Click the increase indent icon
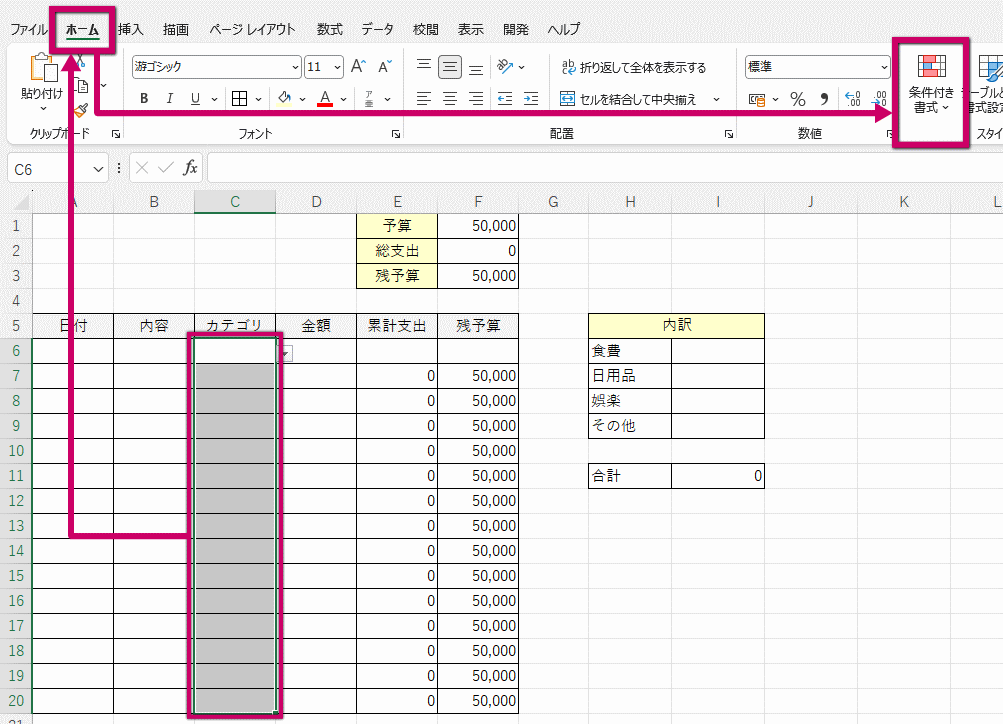 pyautogui.click(x=530, y=99)
